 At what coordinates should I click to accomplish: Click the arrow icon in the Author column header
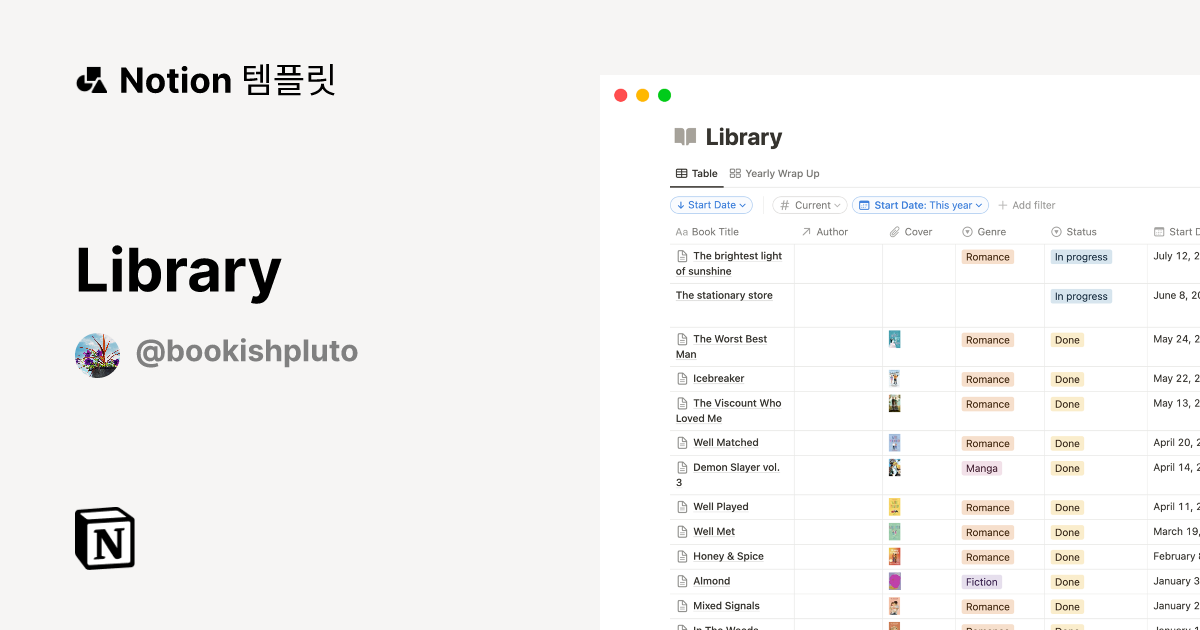tap(806, 231)
